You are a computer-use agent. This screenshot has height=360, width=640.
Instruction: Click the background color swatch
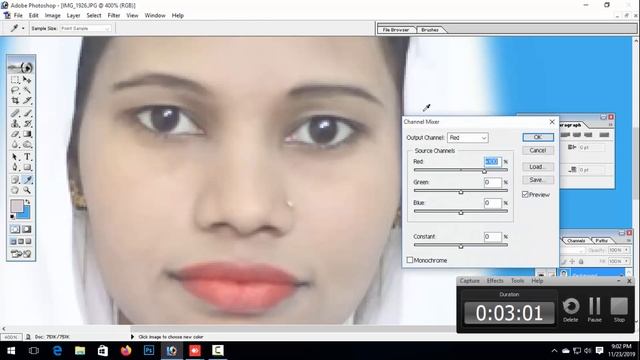tap(25, 214)
